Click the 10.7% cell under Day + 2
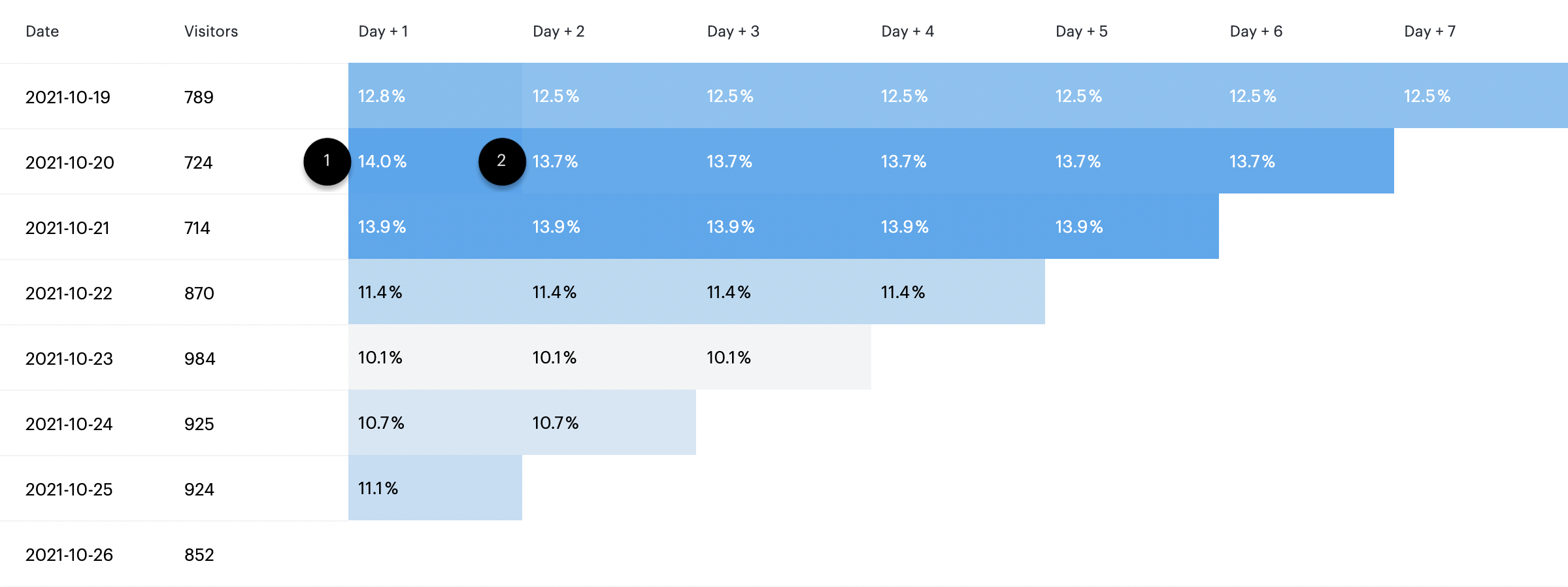1568x587 pixels. 555,423
